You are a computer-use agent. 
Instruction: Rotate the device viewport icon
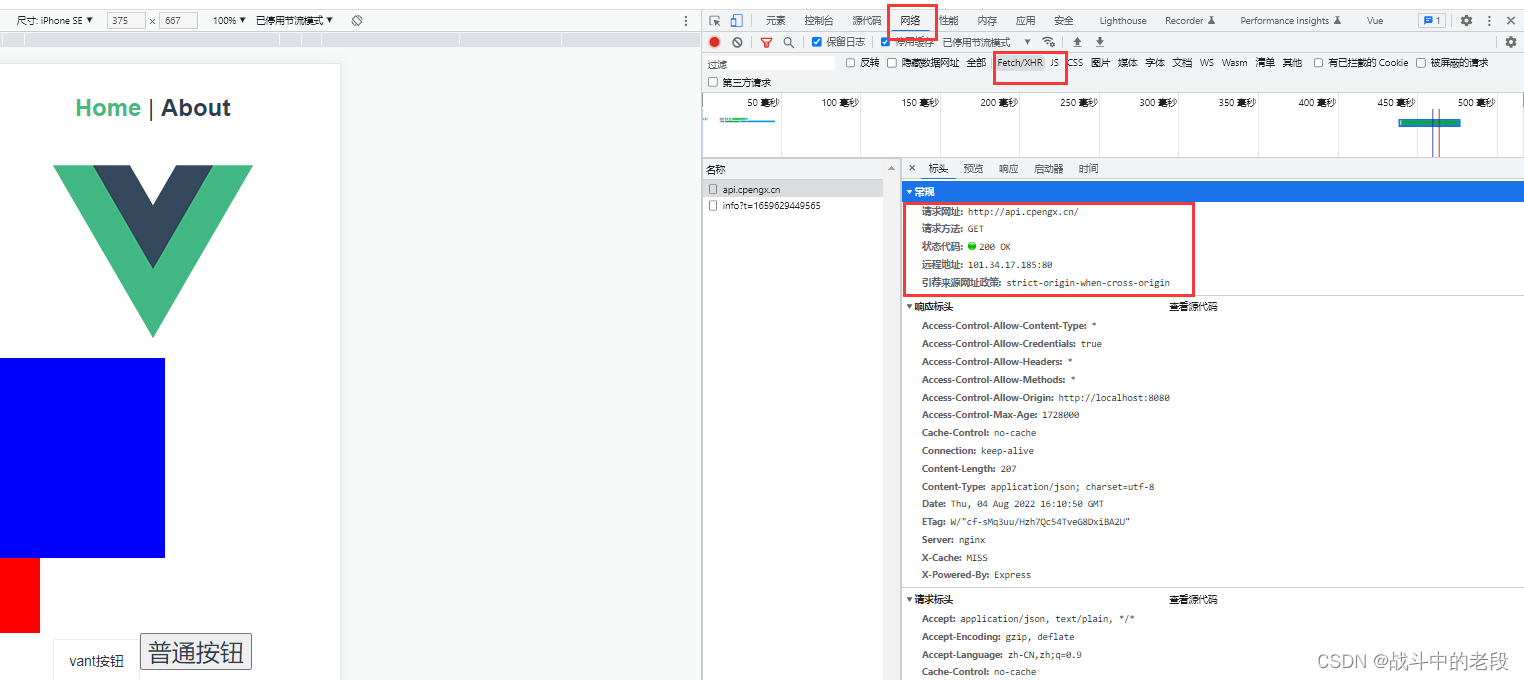[x=356, y=20]
